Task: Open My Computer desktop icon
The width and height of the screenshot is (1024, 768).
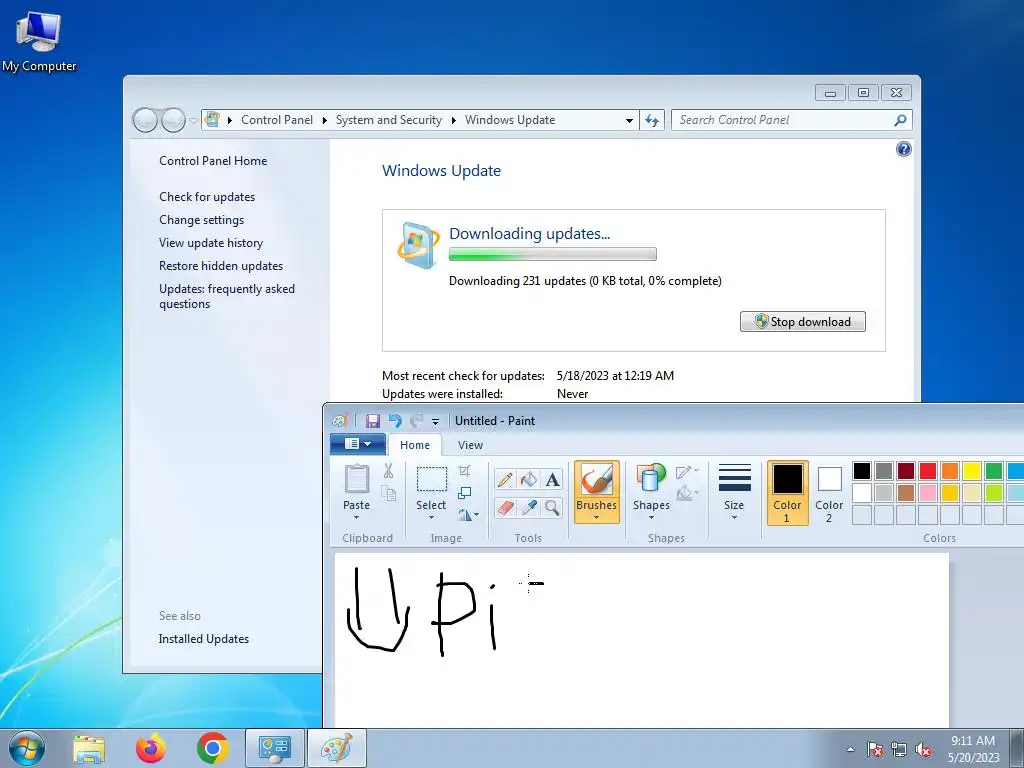Action: tap(39, 40)
